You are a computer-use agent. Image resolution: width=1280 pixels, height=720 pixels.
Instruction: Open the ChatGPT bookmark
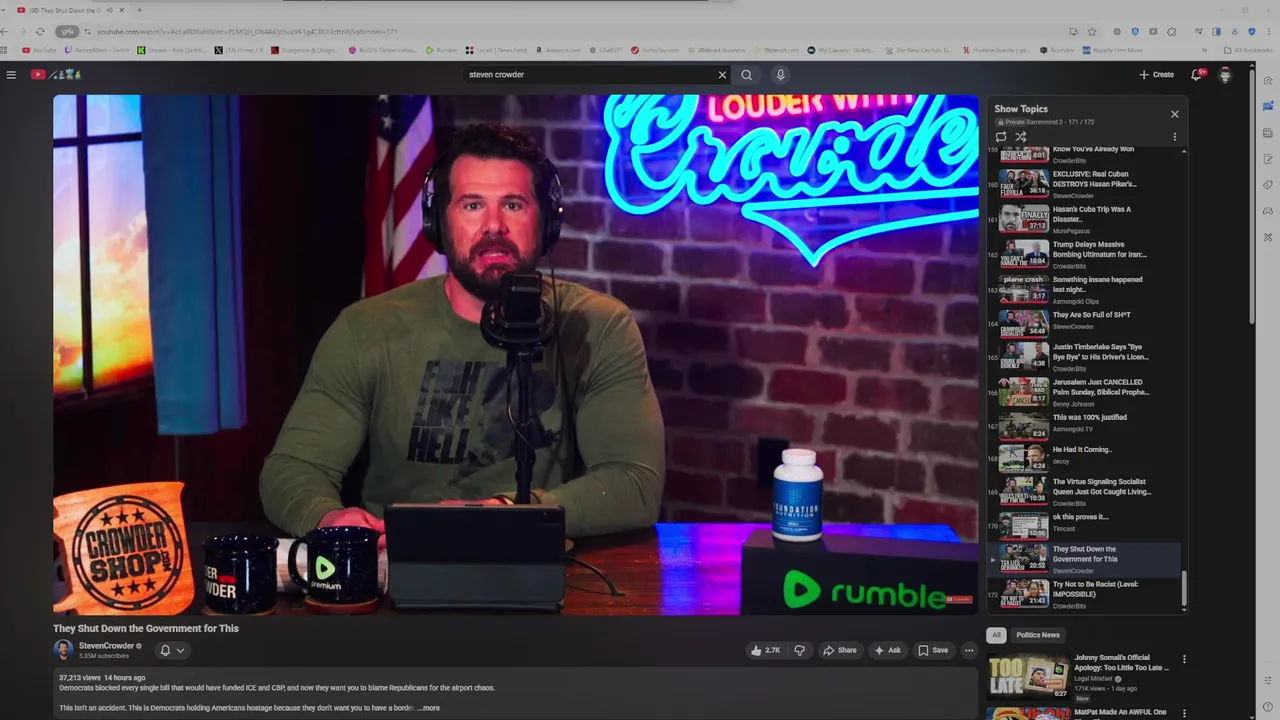pos(604,50)
